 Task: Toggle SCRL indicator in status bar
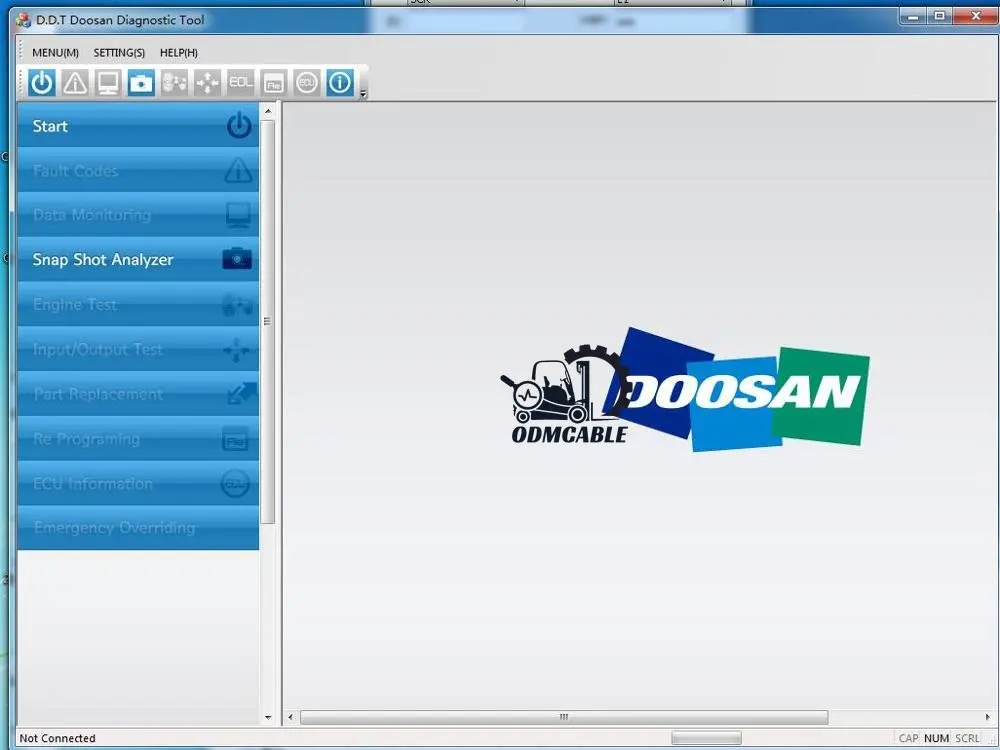tap(966, 738)
